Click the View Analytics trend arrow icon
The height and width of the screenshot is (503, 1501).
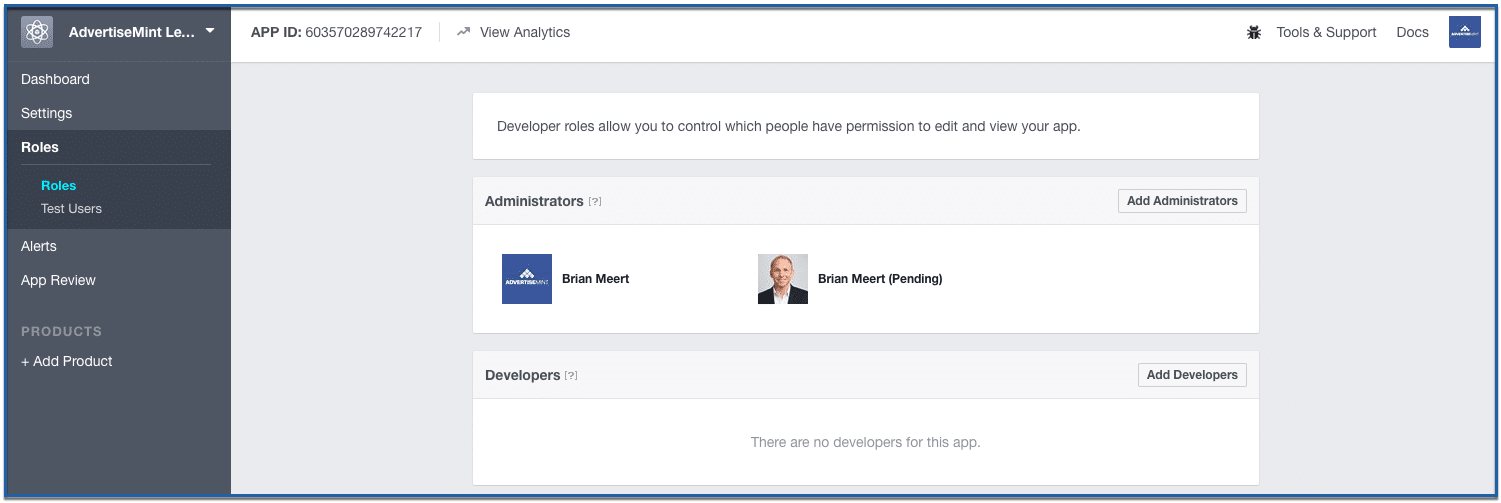click(x=463, y=32)
